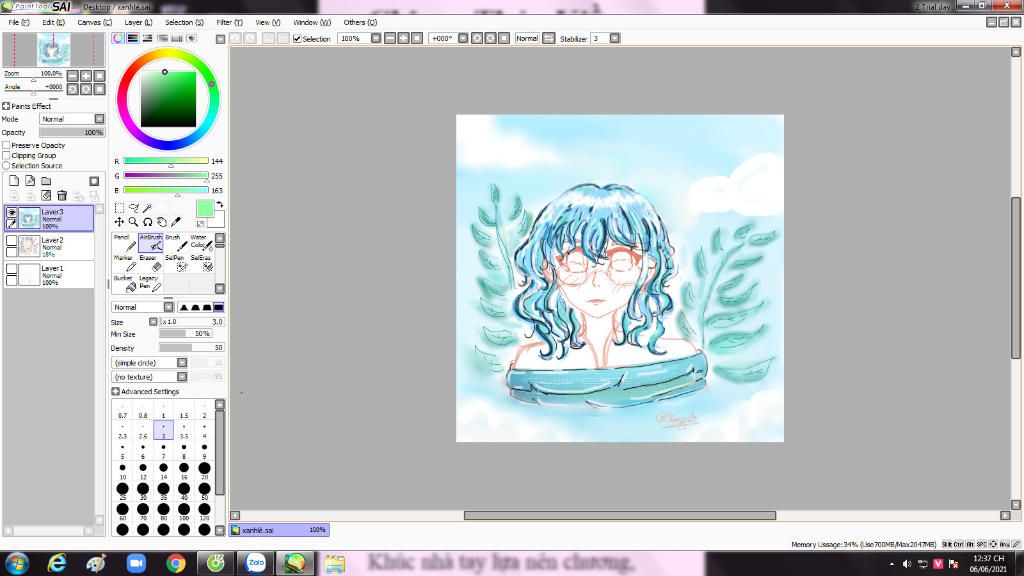Activate the move layer tool
1024x576 pixels.
pos(119,222)
